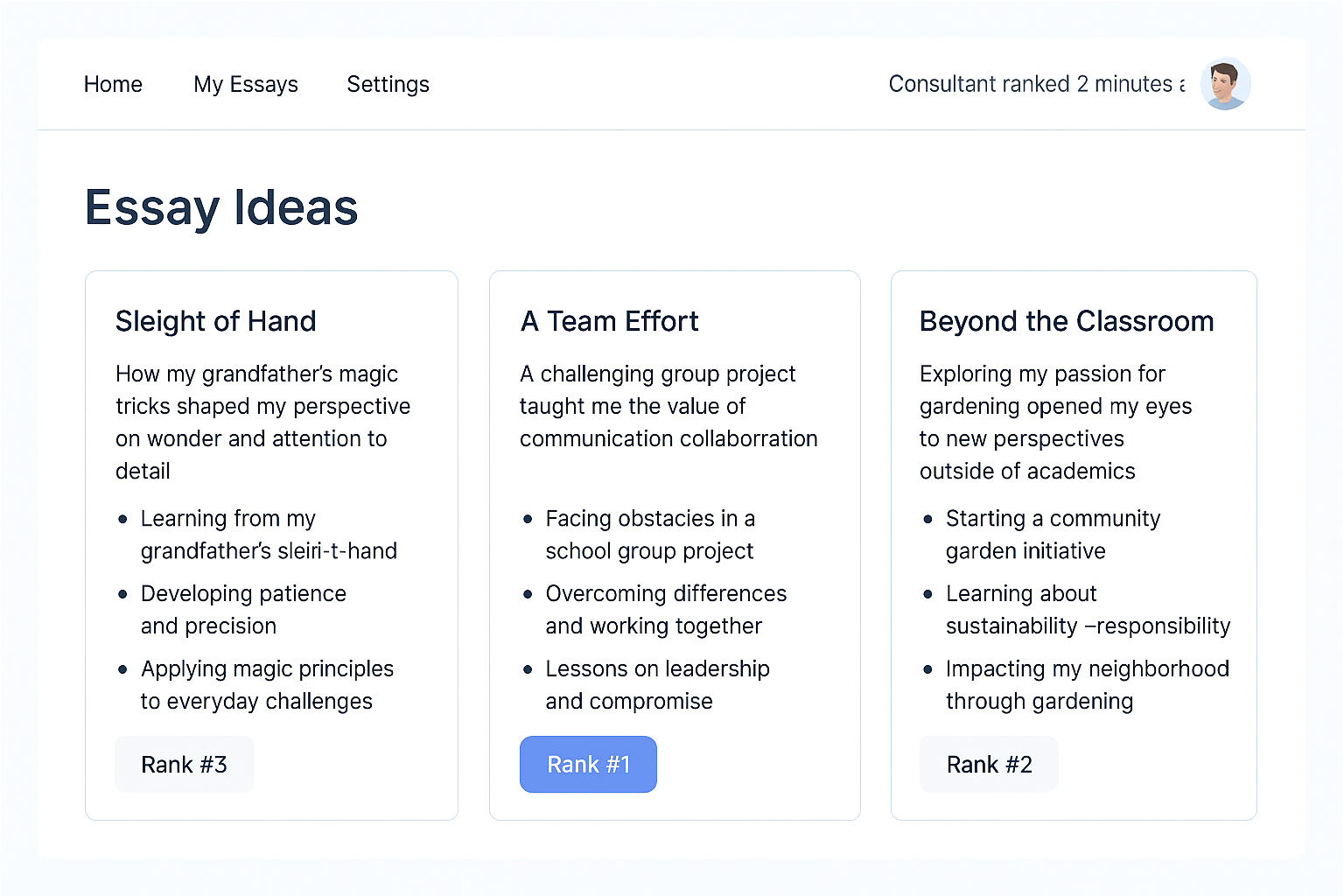Click the Sleight of Hand card title

click(216, 321)
